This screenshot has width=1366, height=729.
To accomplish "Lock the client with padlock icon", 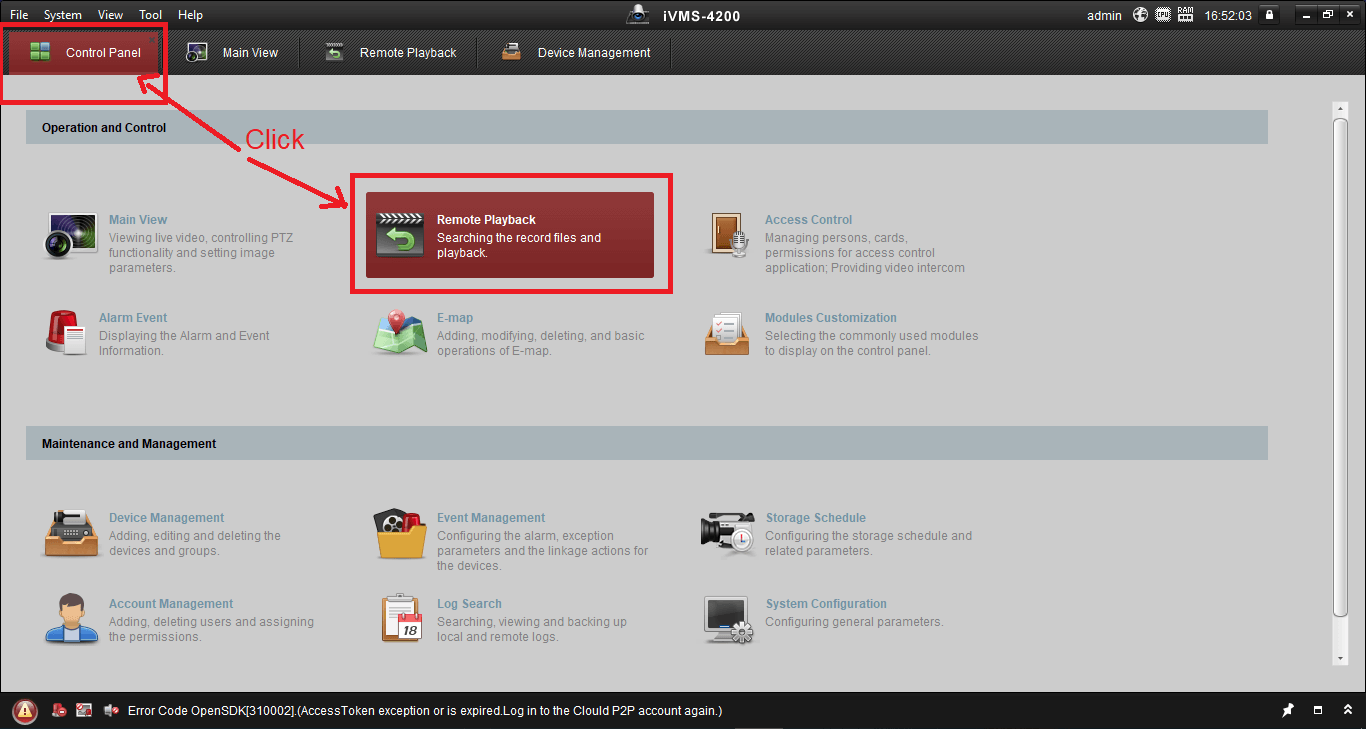I will 1269,15.
